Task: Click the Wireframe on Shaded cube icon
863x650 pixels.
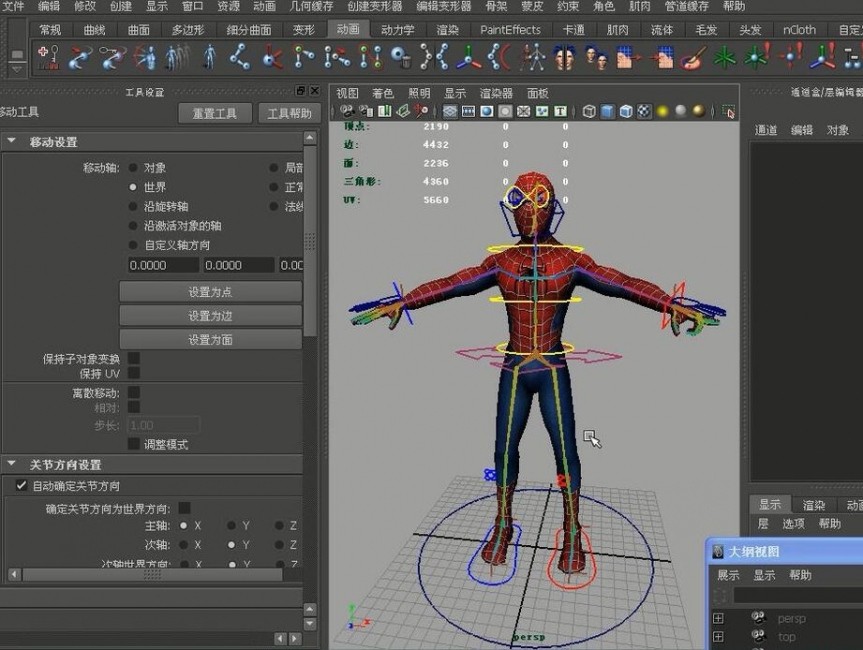Action: (626, 112)
